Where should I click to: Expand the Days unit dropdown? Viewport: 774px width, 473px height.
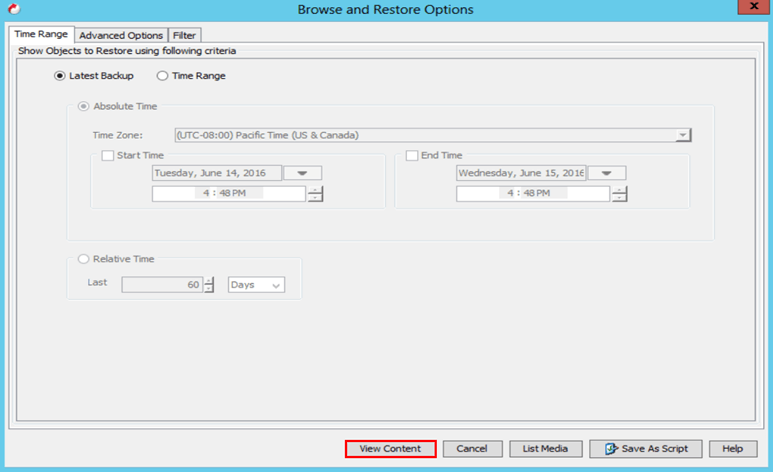pyautogui.click(x=256, y=285)
